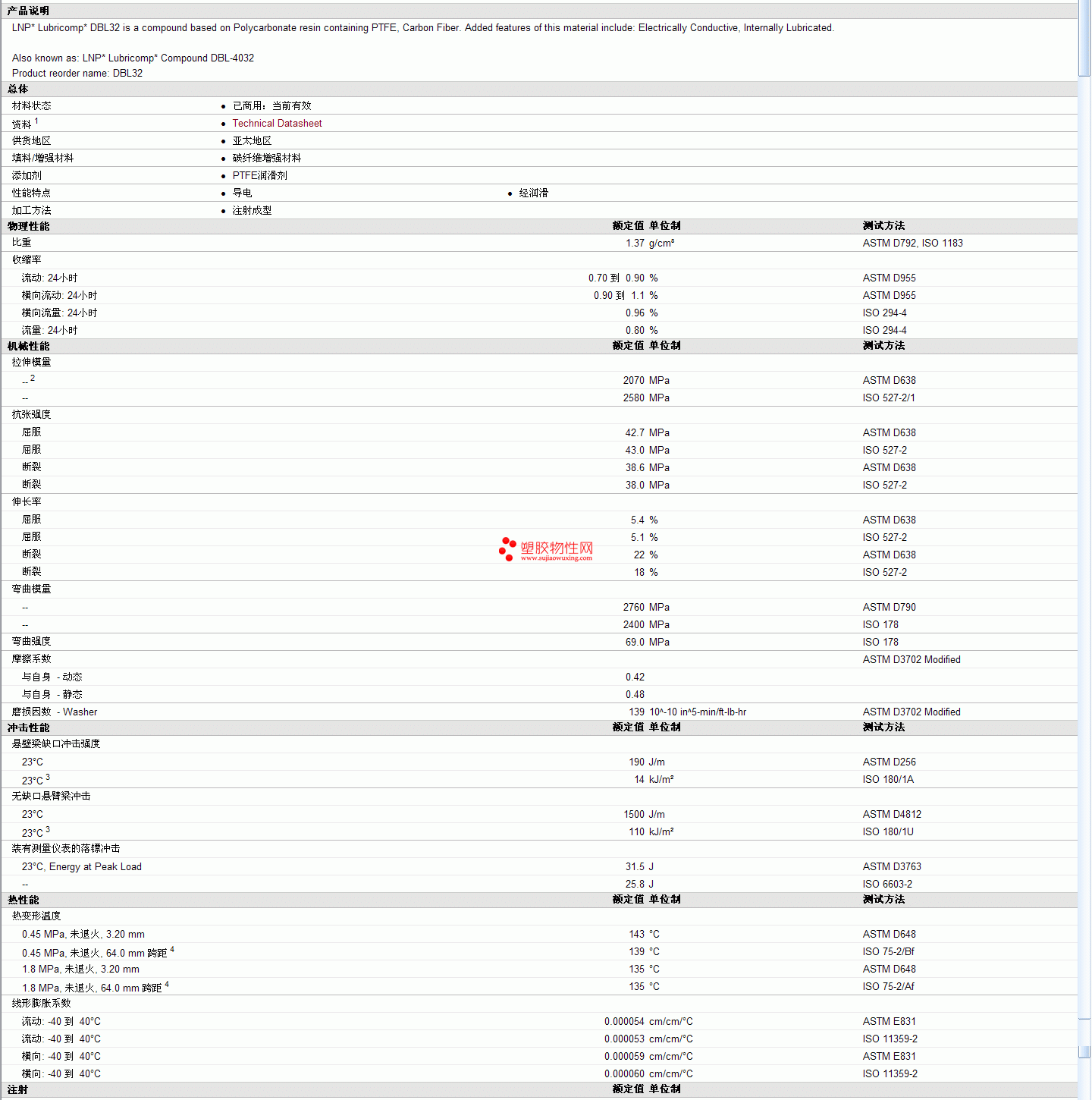This screenshot has height=1100, width=1092.
Task: Click the 性能特点 value '导电'
Action: (242, 193)
